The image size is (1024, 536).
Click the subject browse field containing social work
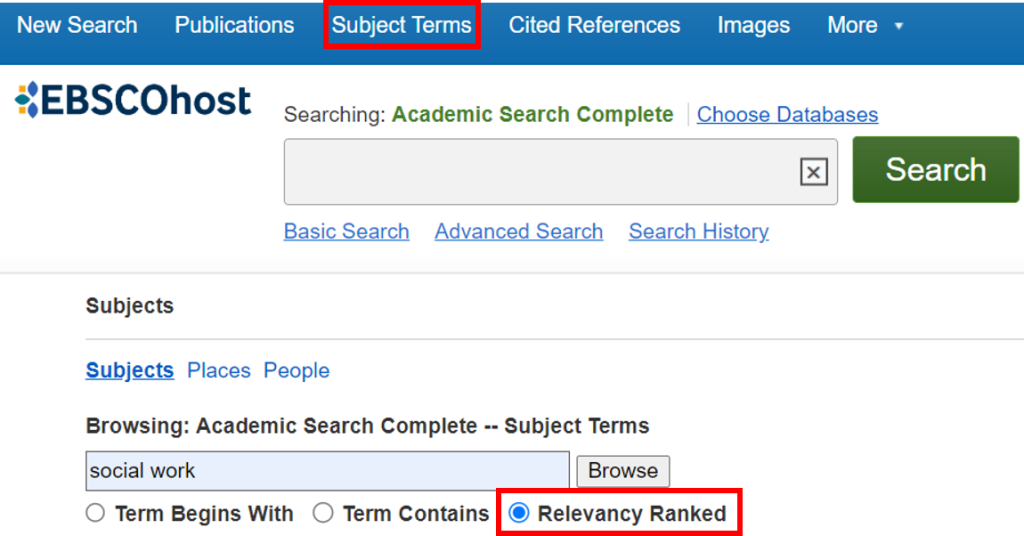pos(327,471)
